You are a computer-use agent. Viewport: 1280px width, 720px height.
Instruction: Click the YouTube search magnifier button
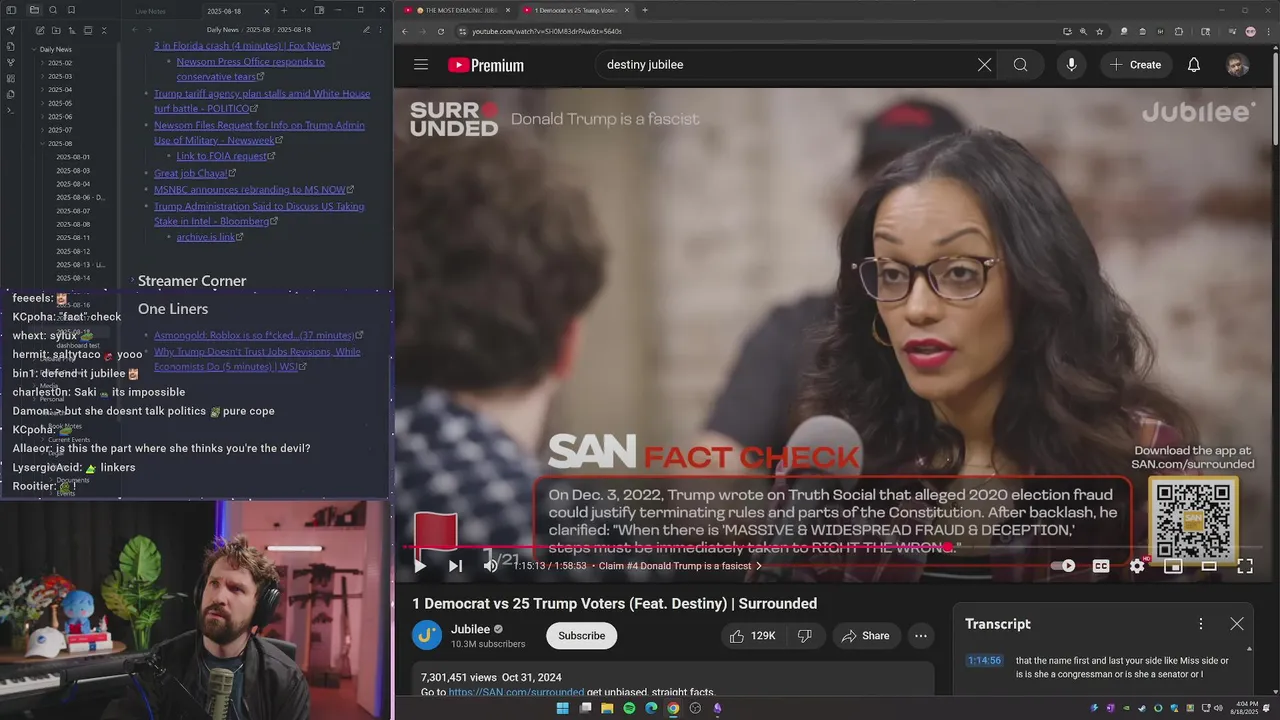tap(1020, 65)
